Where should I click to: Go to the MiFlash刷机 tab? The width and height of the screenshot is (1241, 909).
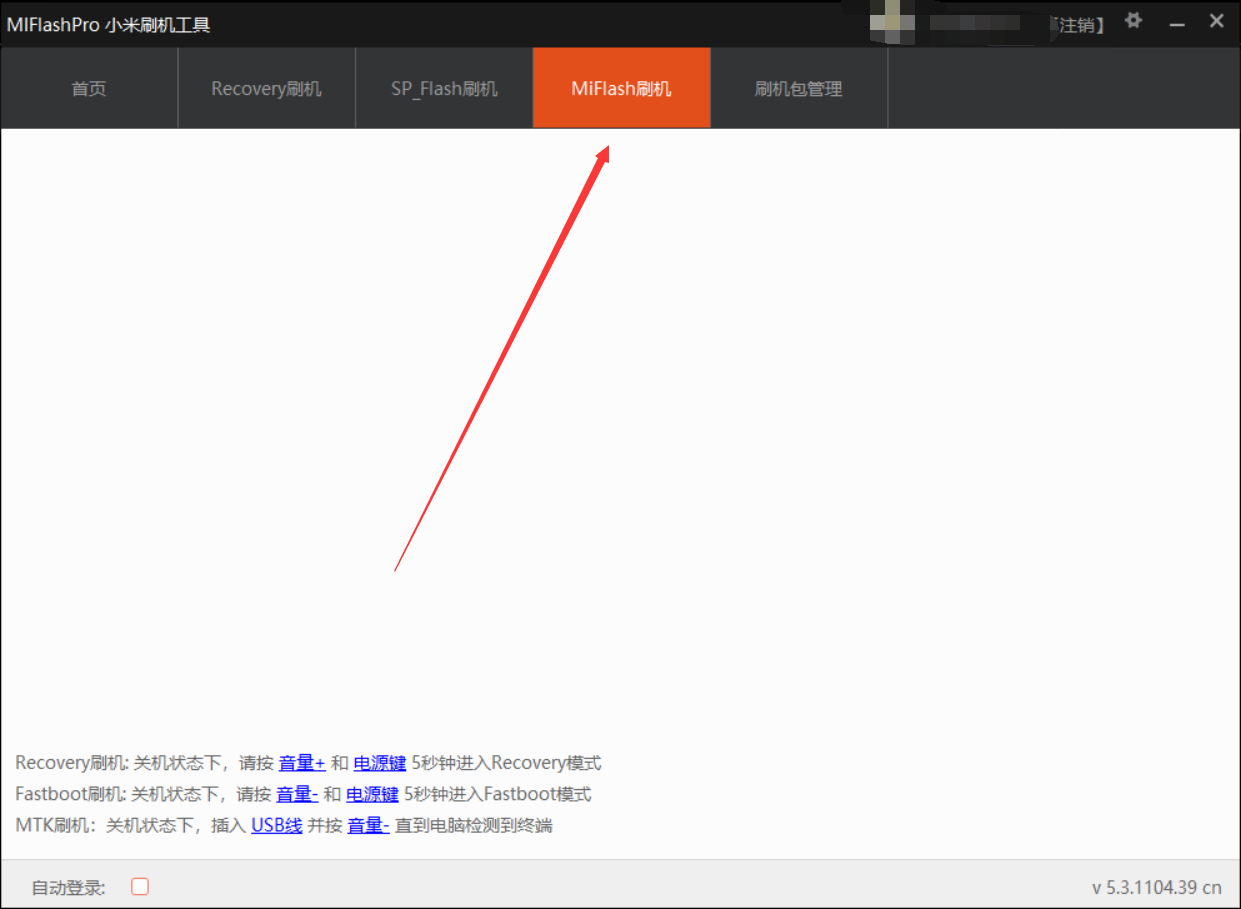(622, 89)
